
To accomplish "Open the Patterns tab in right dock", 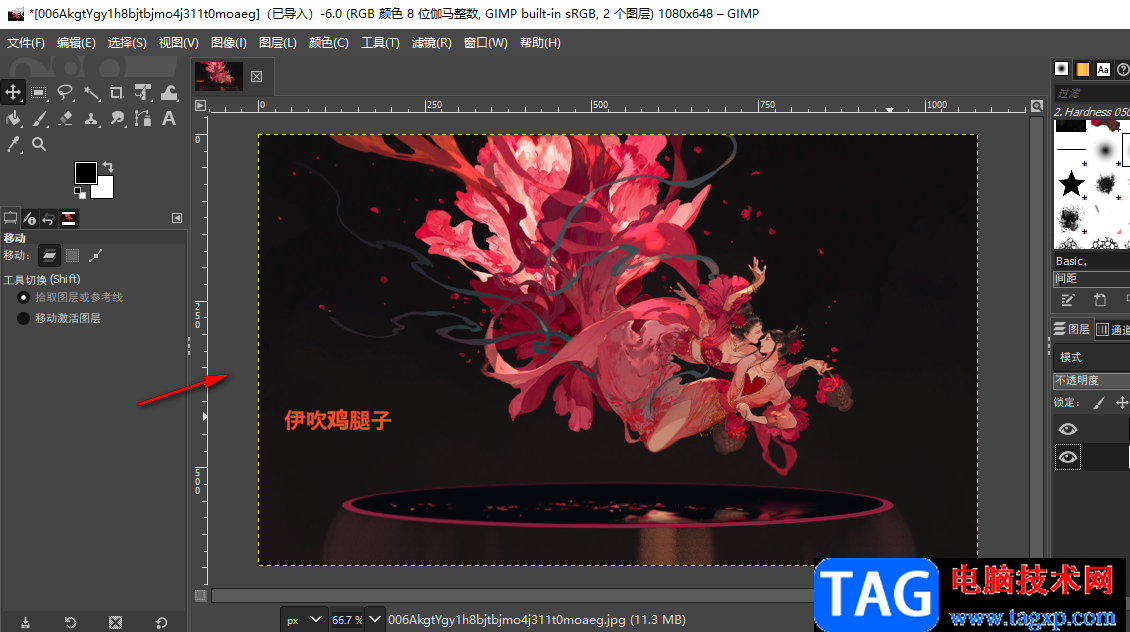I will [1082, 69].
